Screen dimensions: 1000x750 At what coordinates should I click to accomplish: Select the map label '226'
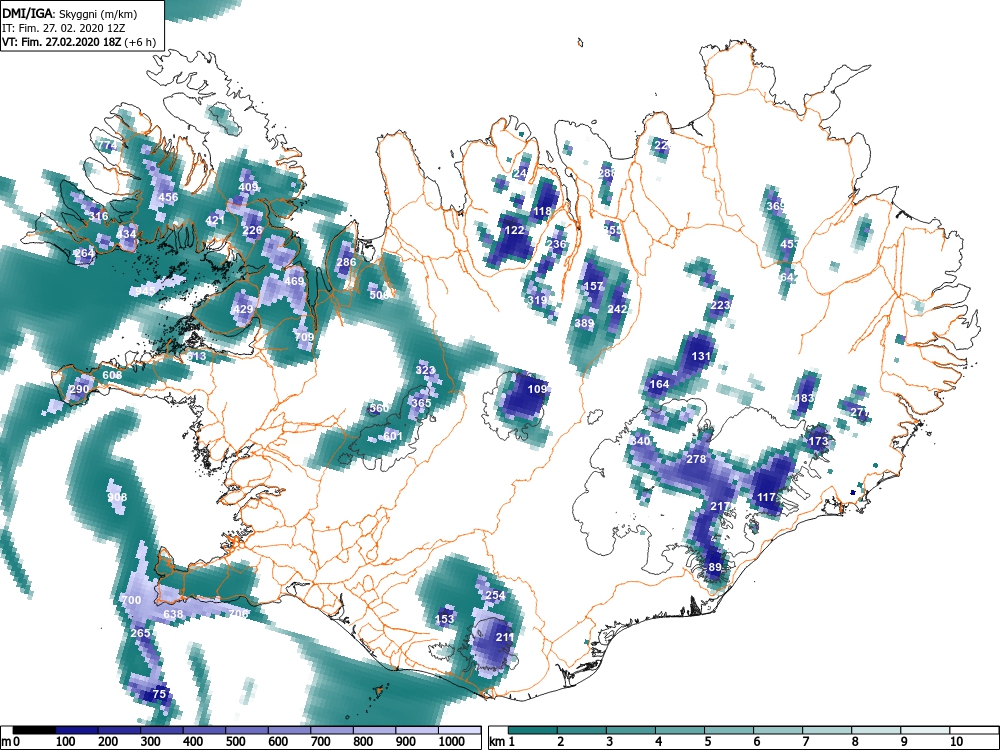[x=253, y=230]
